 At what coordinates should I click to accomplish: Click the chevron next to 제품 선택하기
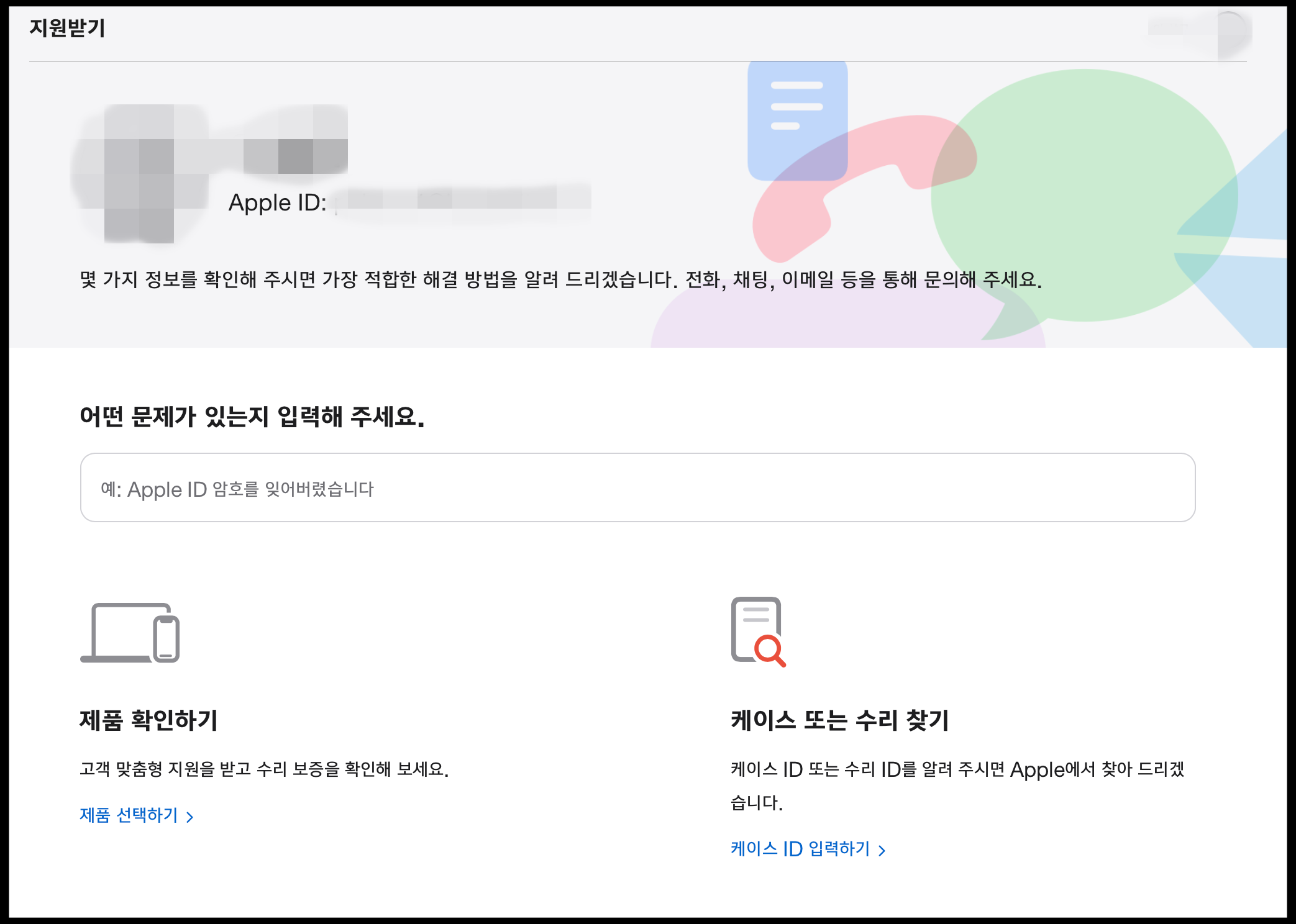coord(190,817)
